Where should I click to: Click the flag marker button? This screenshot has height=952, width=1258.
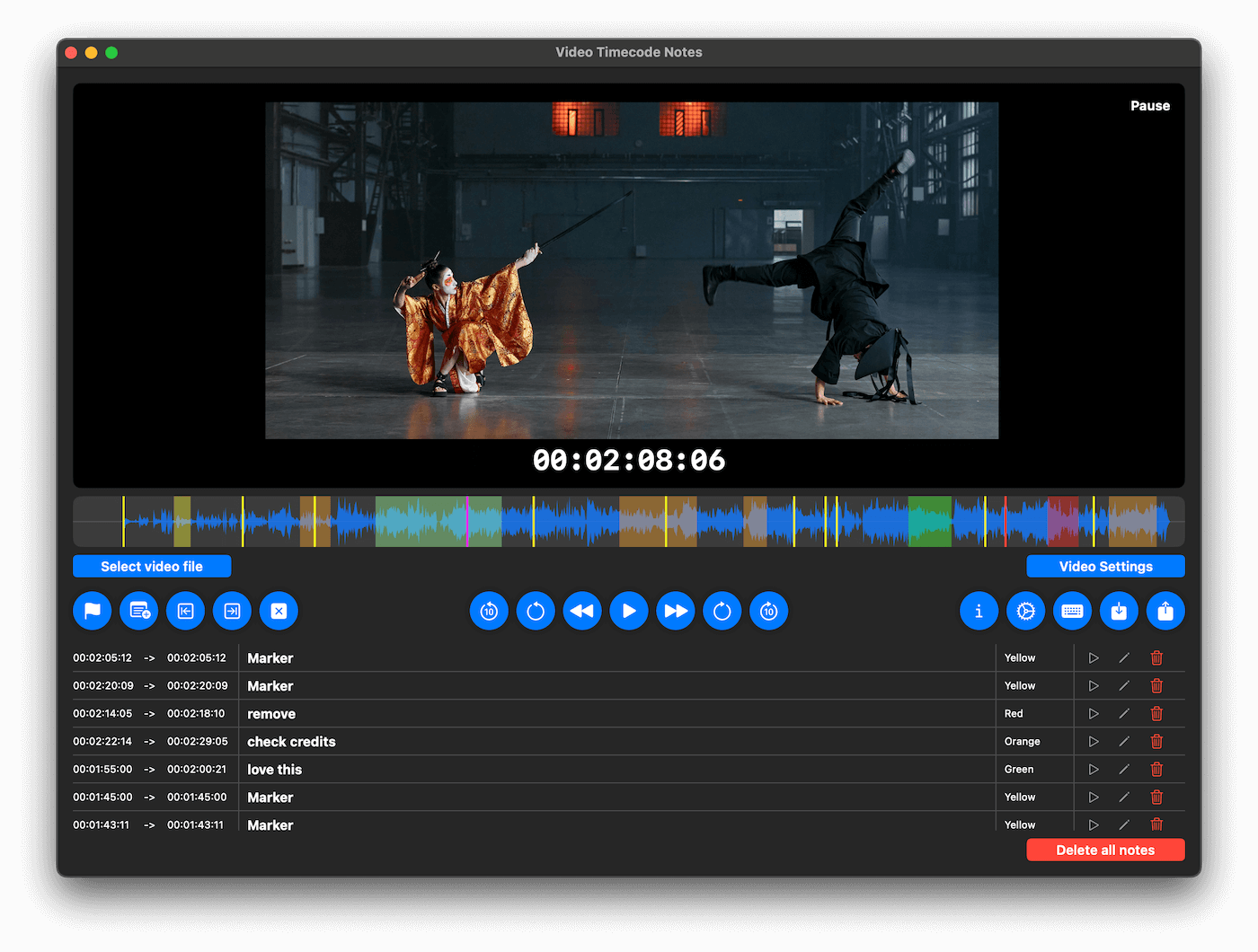[93, 612]
